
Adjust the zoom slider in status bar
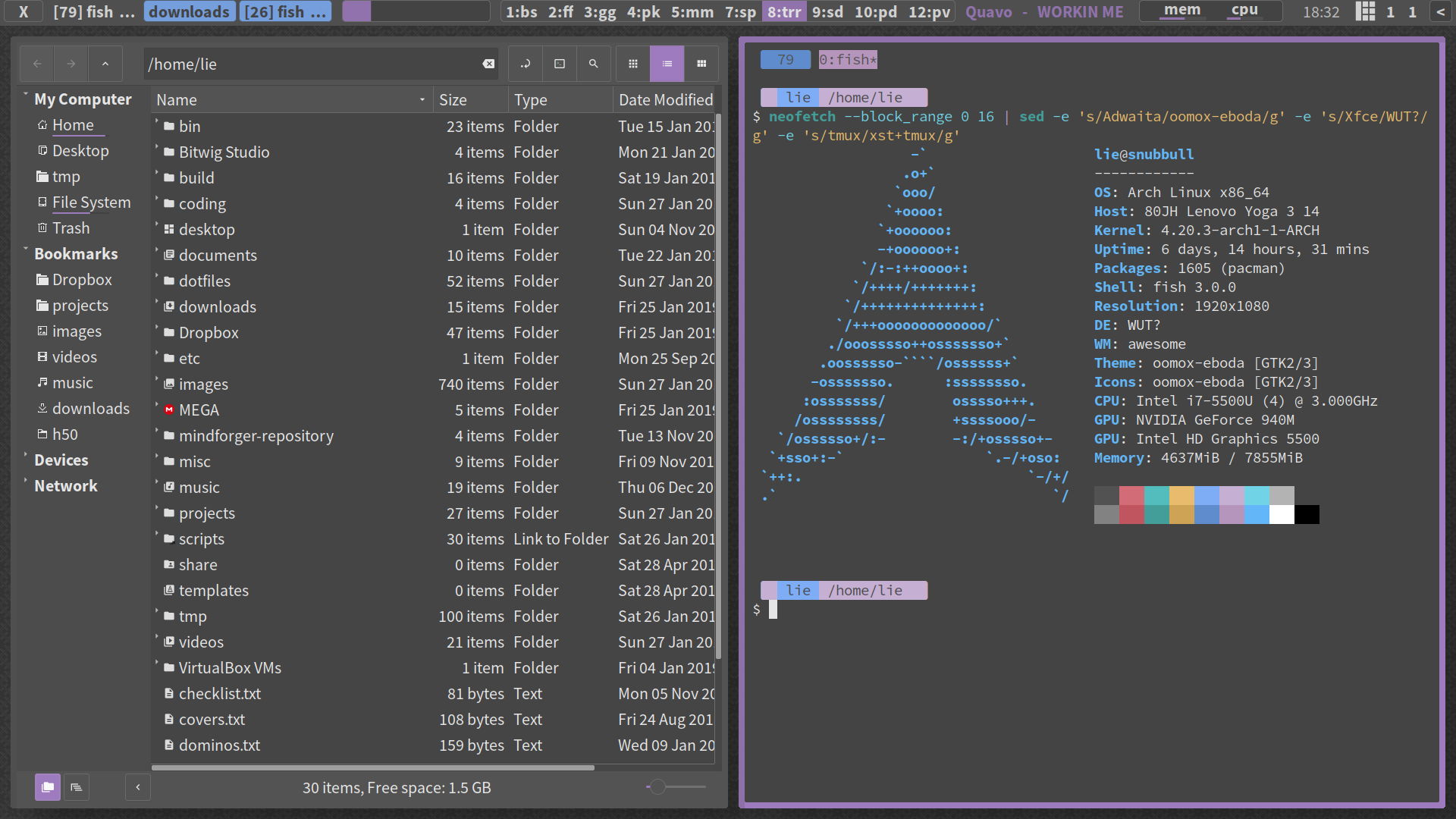tap(675, 787)
